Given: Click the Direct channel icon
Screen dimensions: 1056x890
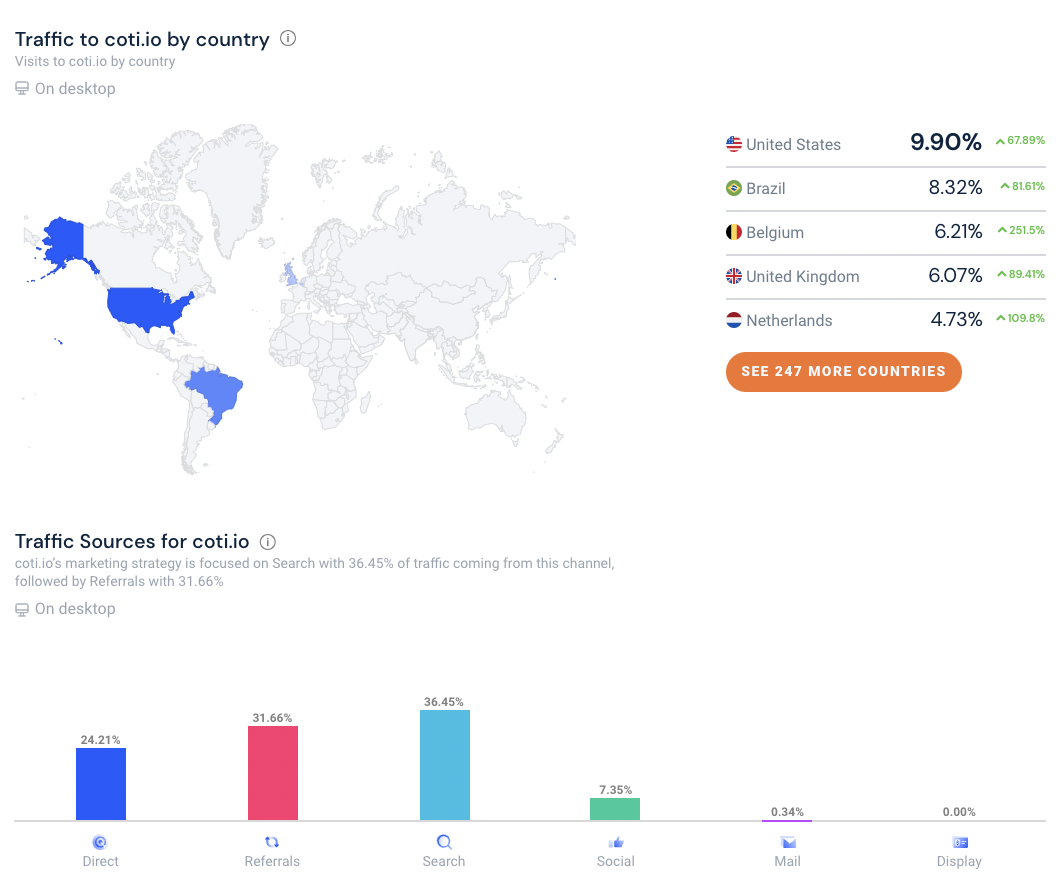Looking at the screenshot, I should click(100, 842).
